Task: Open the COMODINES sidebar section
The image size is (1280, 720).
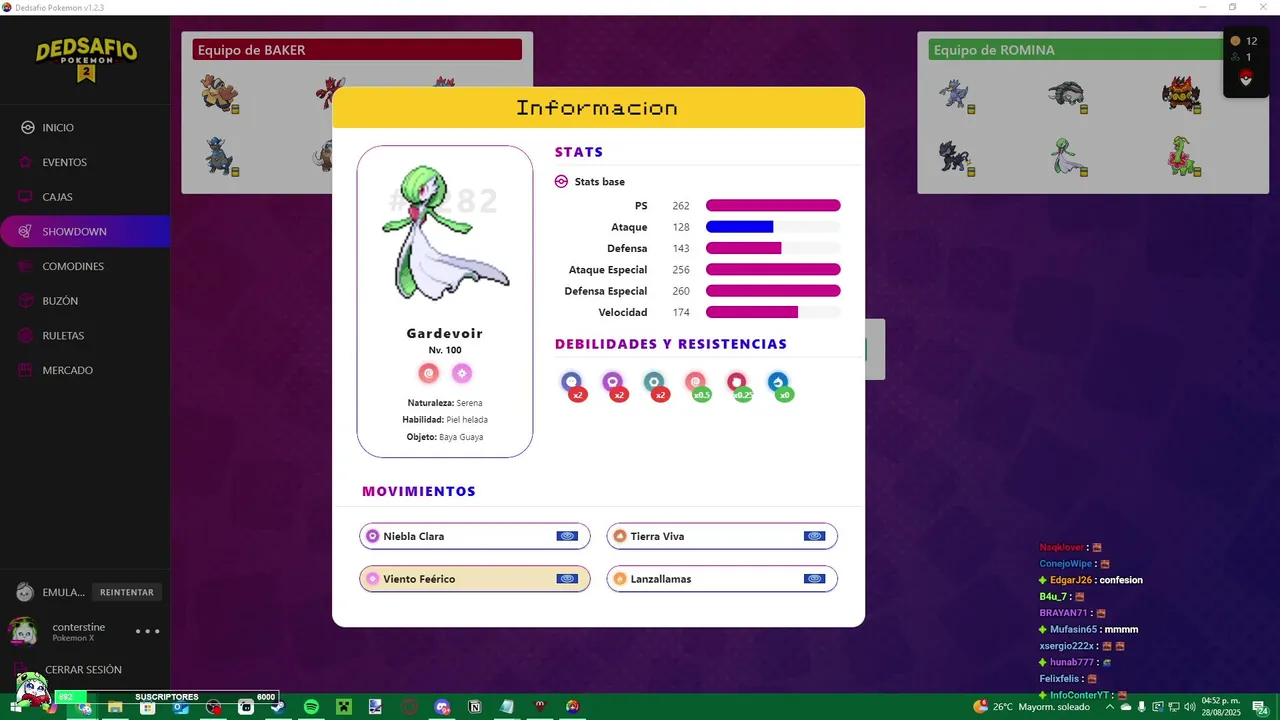Action: 85,266
